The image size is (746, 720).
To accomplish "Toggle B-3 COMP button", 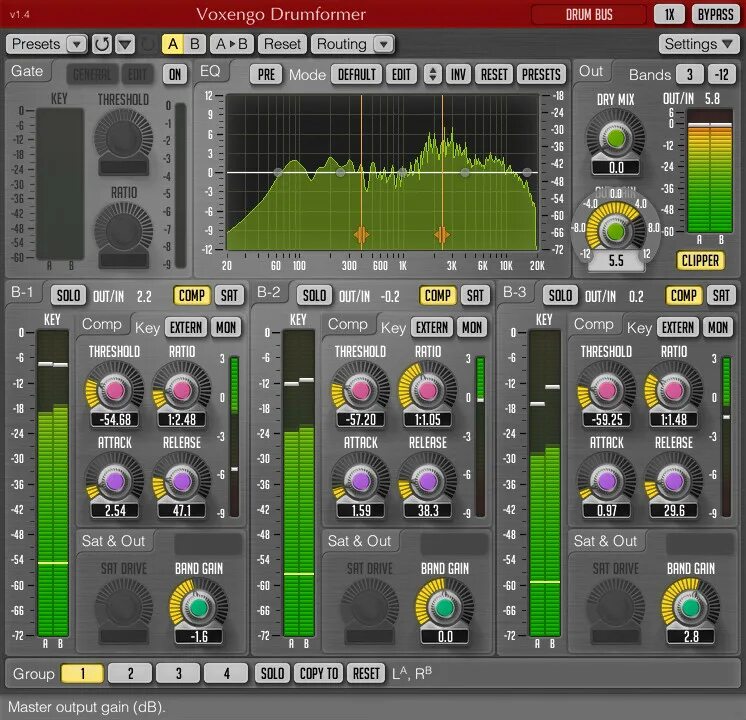I will click(x=683, y=296).
